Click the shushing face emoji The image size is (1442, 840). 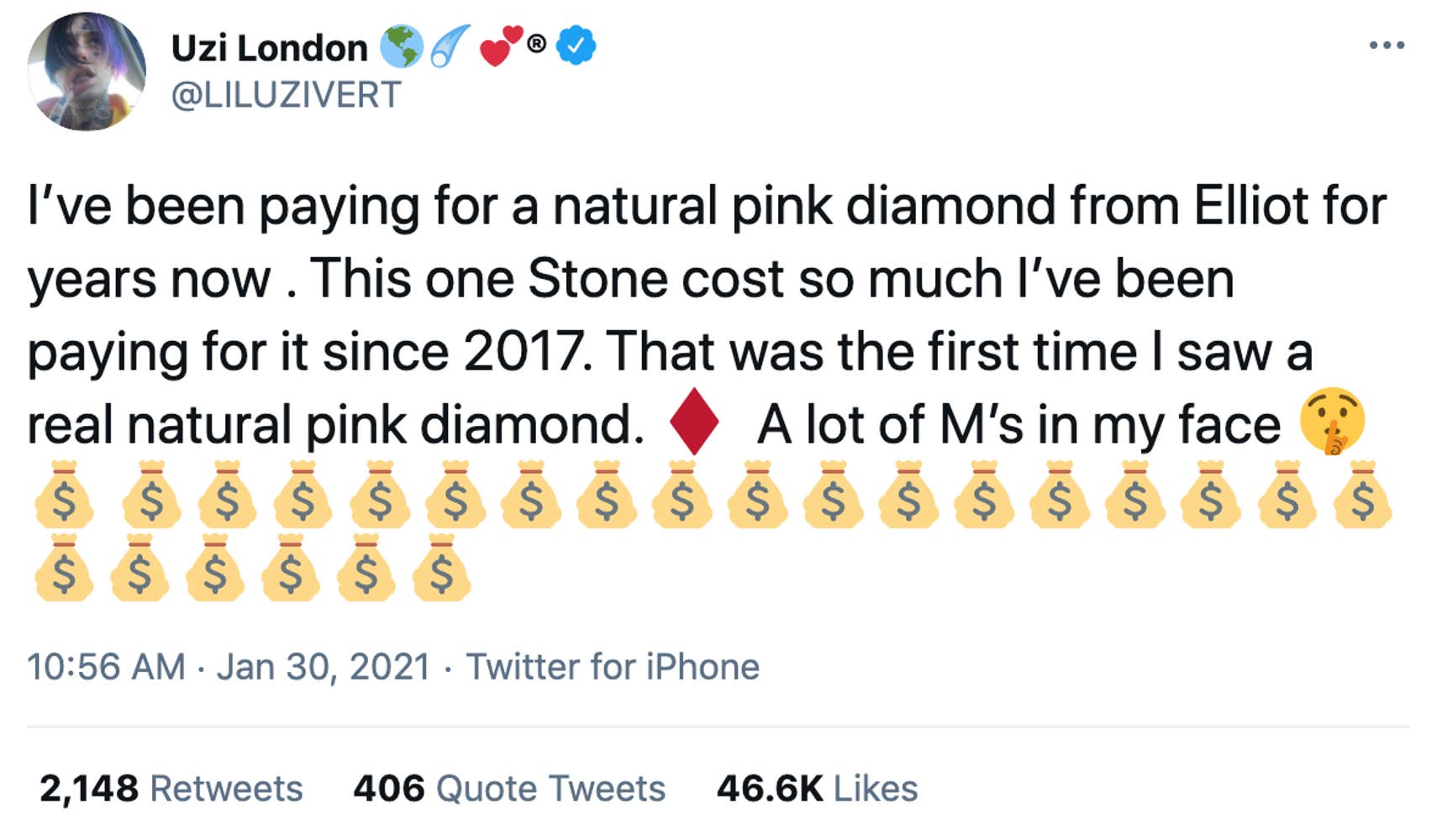[1332, 422]
